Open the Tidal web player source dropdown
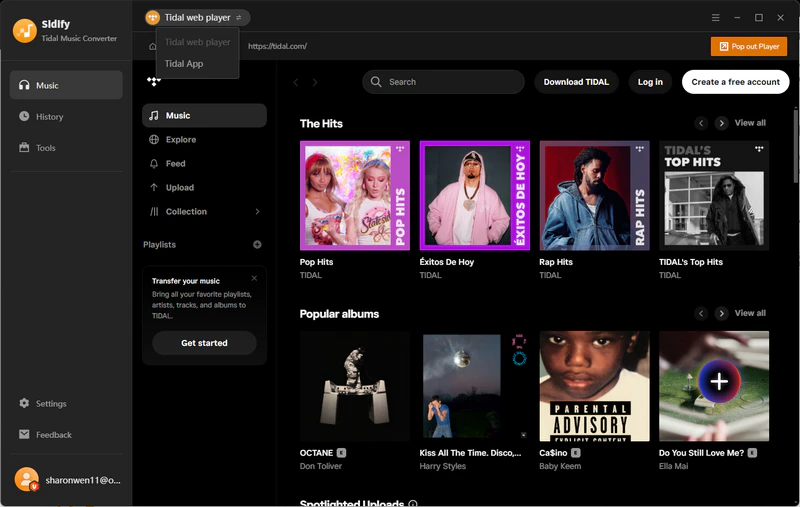This screenshot has height=507, width=800. (197, 17)
